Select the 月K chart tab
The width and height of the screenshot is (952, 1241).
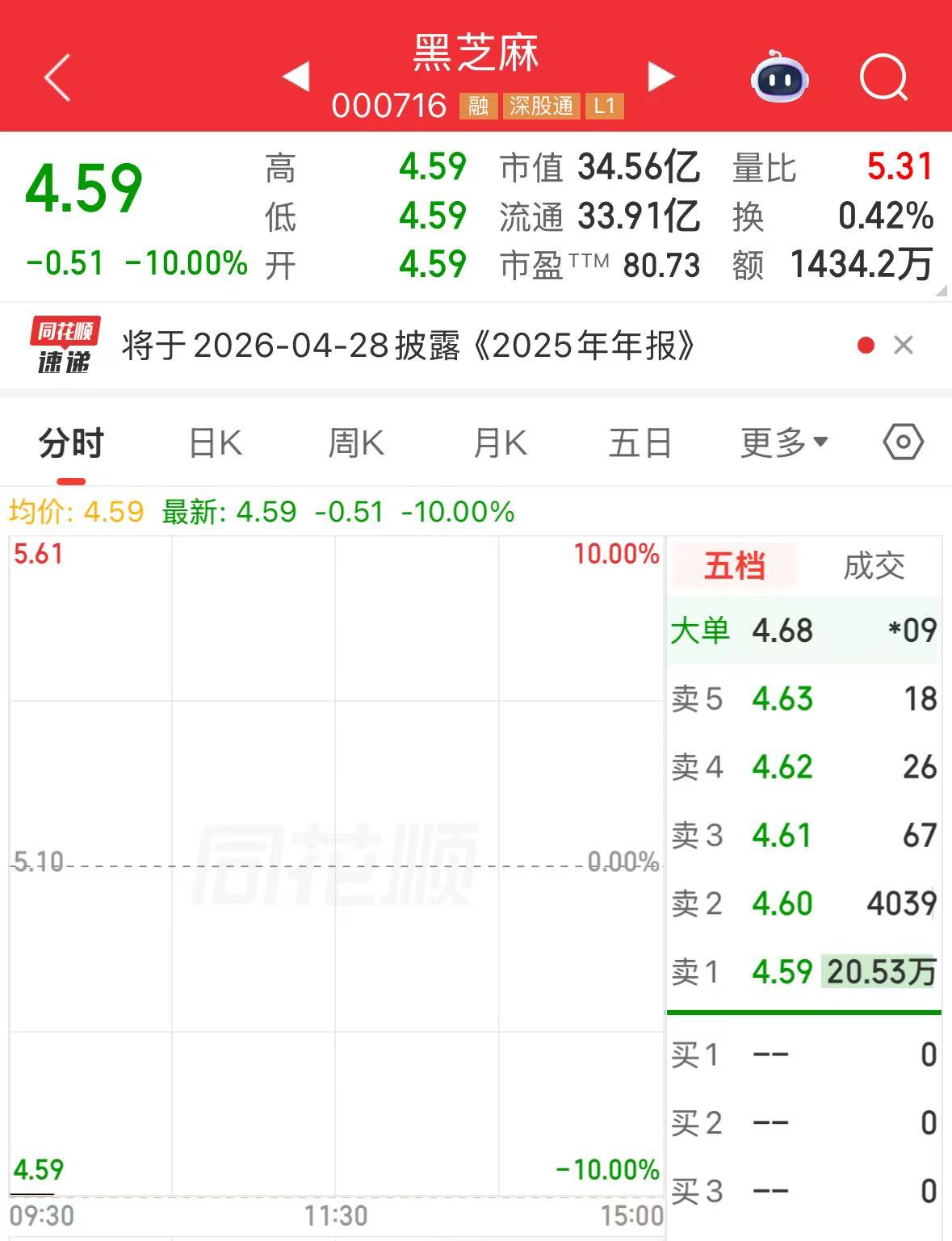500,442
